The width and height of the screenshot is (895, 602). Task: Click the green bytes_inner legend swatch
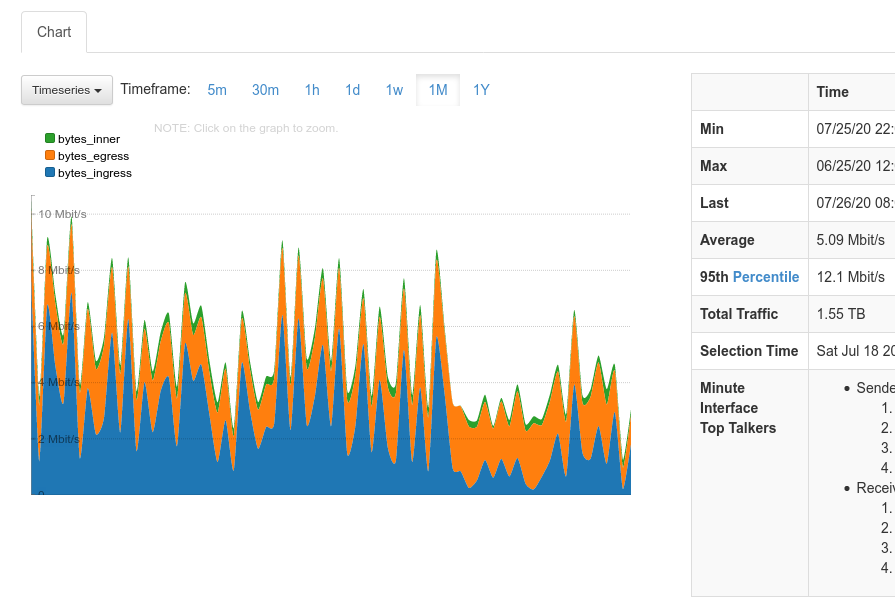50,139
